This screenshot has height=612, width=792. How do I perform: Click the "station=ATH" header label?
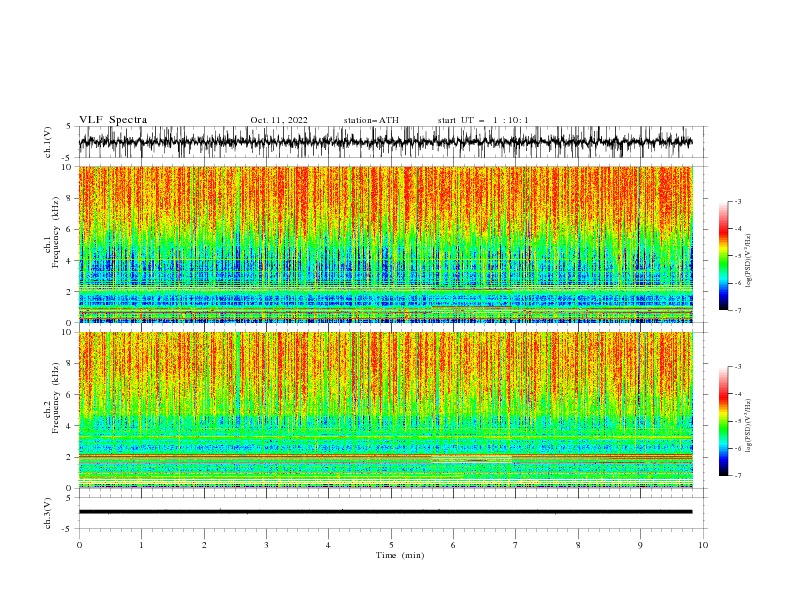coord(371,120)
